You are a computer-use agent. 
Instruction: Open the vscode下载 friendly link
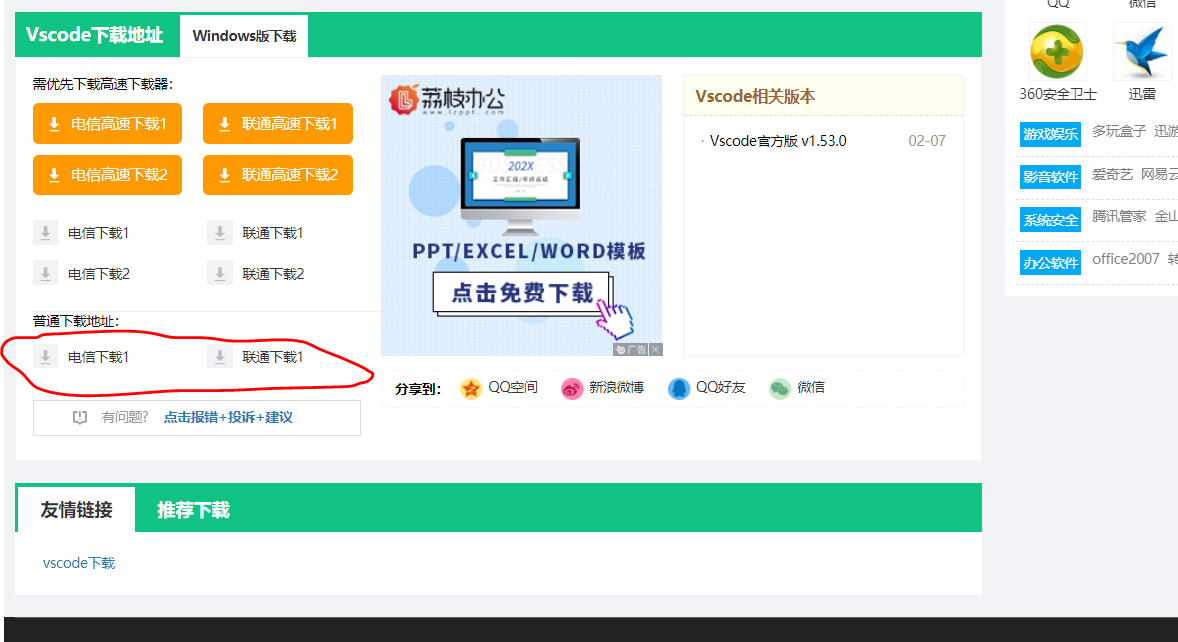tap(79, 563)
